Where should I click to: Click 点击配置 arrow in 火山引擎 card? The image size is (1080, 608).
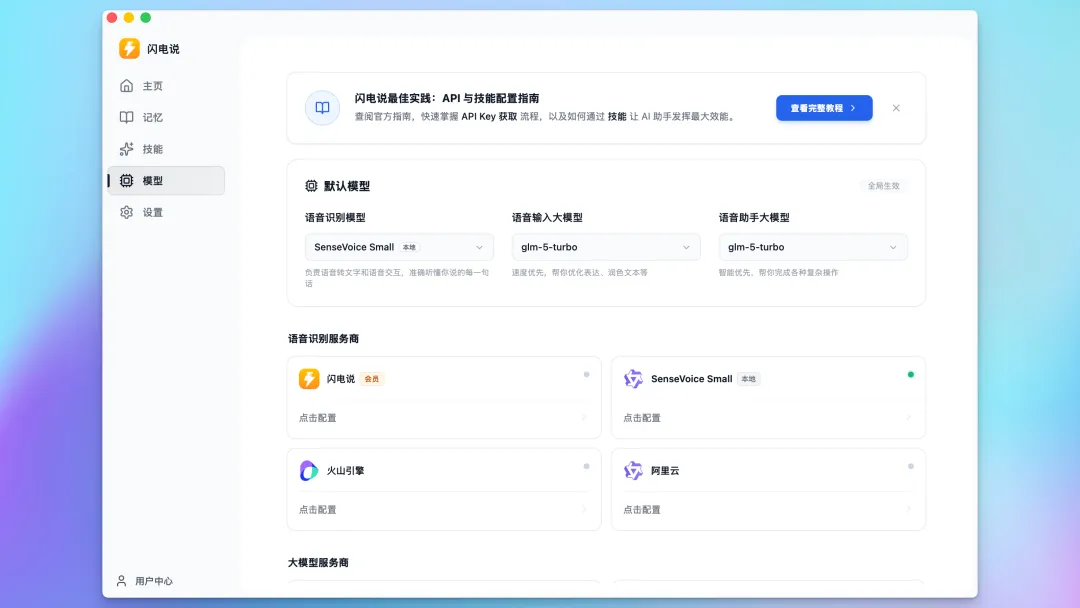(584, 509)
